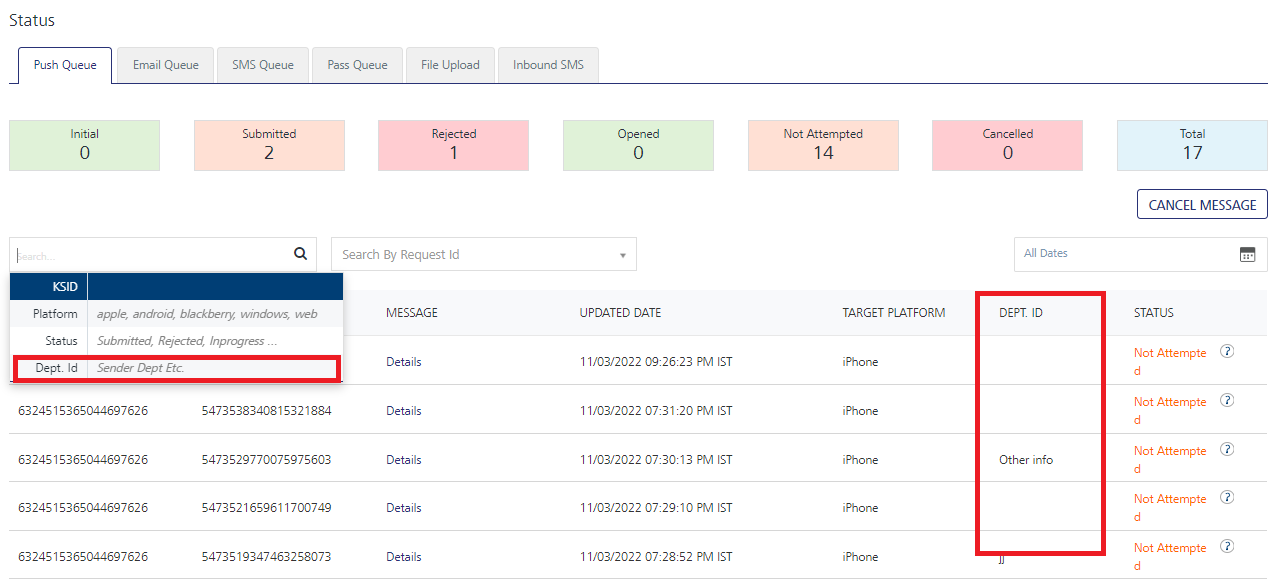Open the SMS Queue tab
Screen dimensions: 1279x583
click(x=263, y=65)
